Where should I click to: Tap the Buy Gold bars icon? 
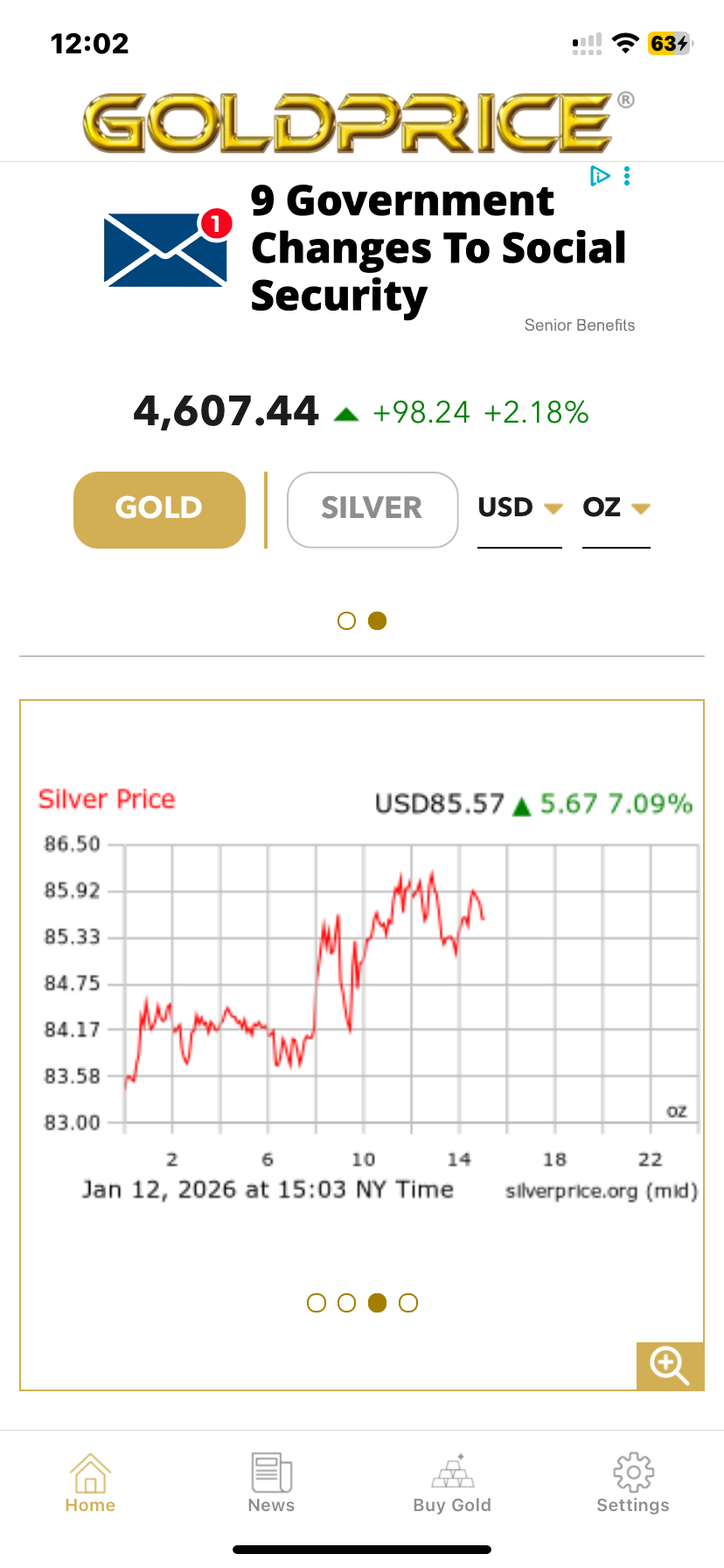click(x=453, y=1473)
